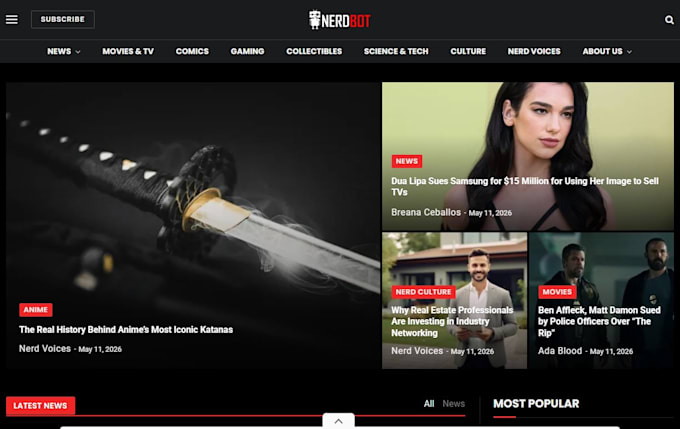Click the May 11, 2026 date under Ben Affleck story
680x429 pixels.
[611, 351]
